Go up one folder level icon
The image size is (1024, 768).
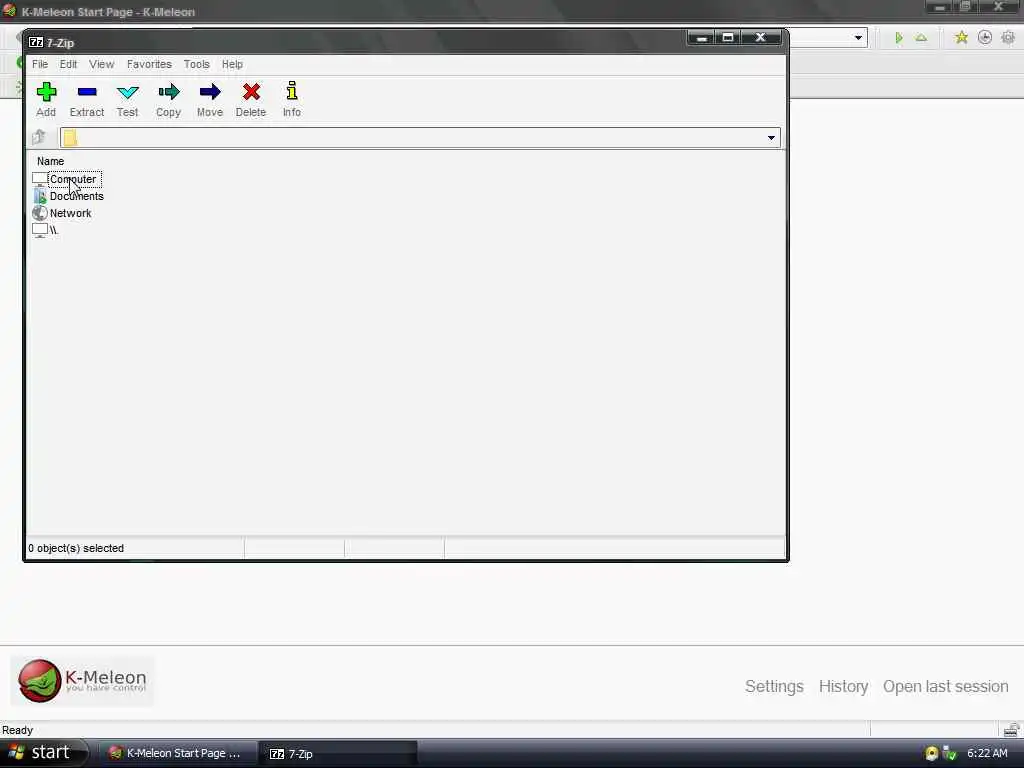39,137
